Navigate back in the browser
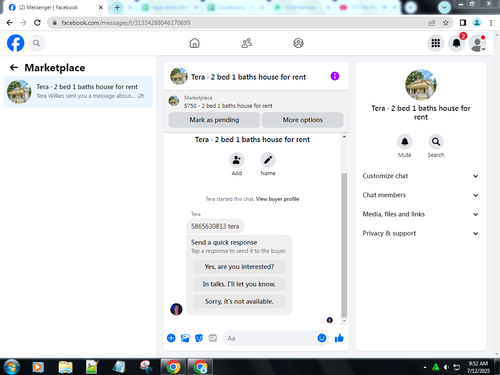Image resolution: width=500 pixels, height=375 pixels. 10,23
